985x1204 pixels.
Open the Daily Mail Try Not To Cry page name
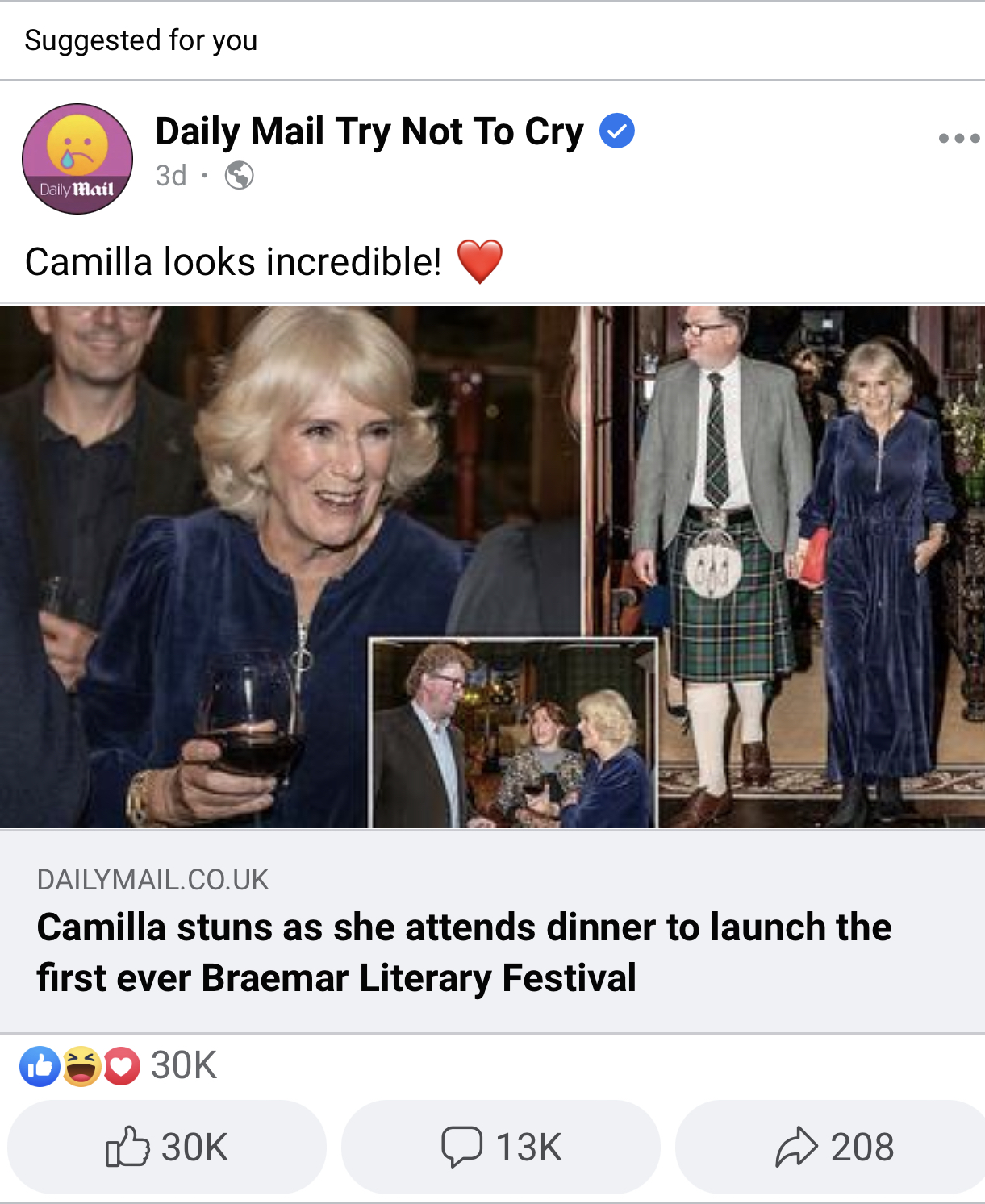[x=369, y=131]
